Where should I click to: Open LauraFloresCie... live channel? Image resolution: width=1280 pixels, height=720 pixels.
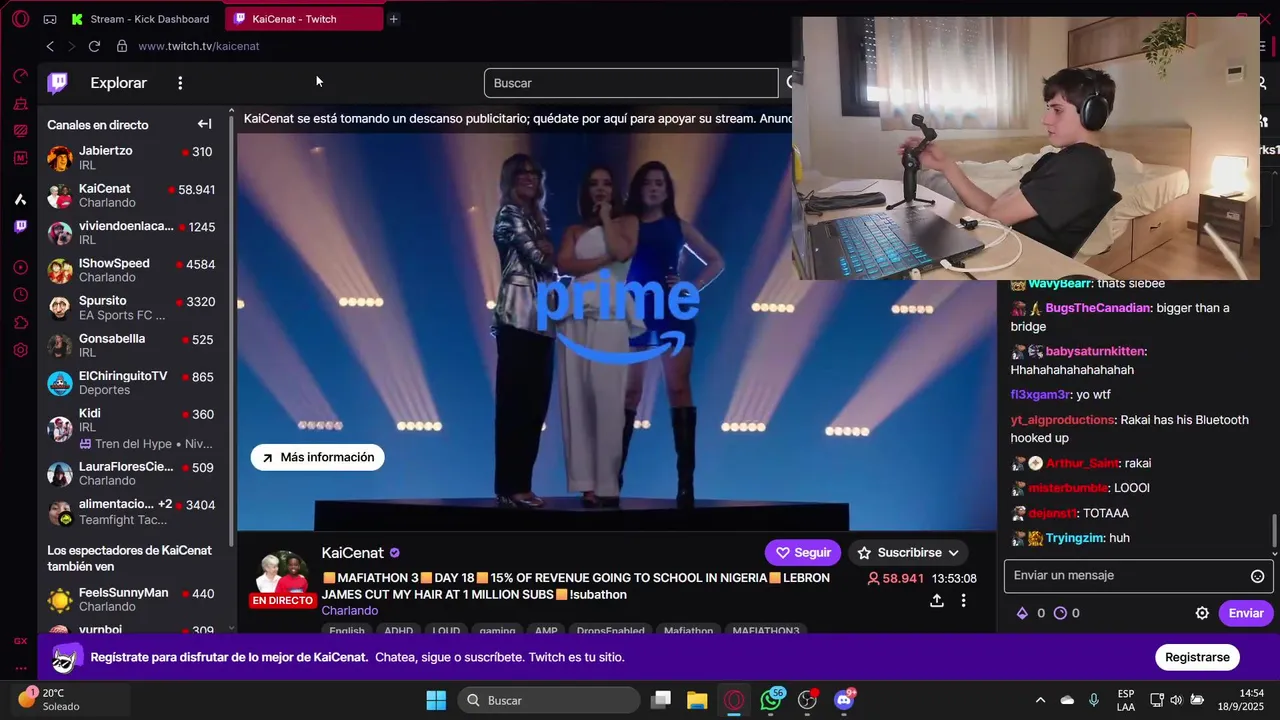coord(134,474)
